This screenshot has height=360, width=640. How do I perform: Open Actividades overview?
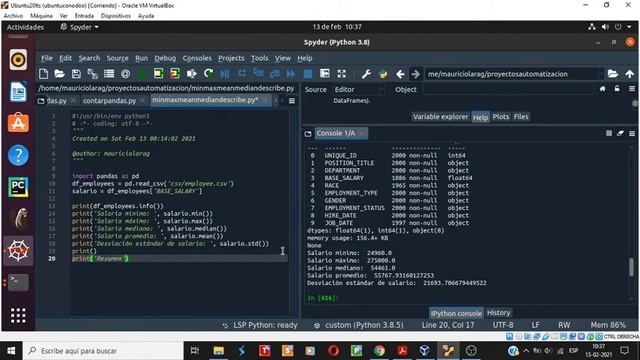point(25,27)
